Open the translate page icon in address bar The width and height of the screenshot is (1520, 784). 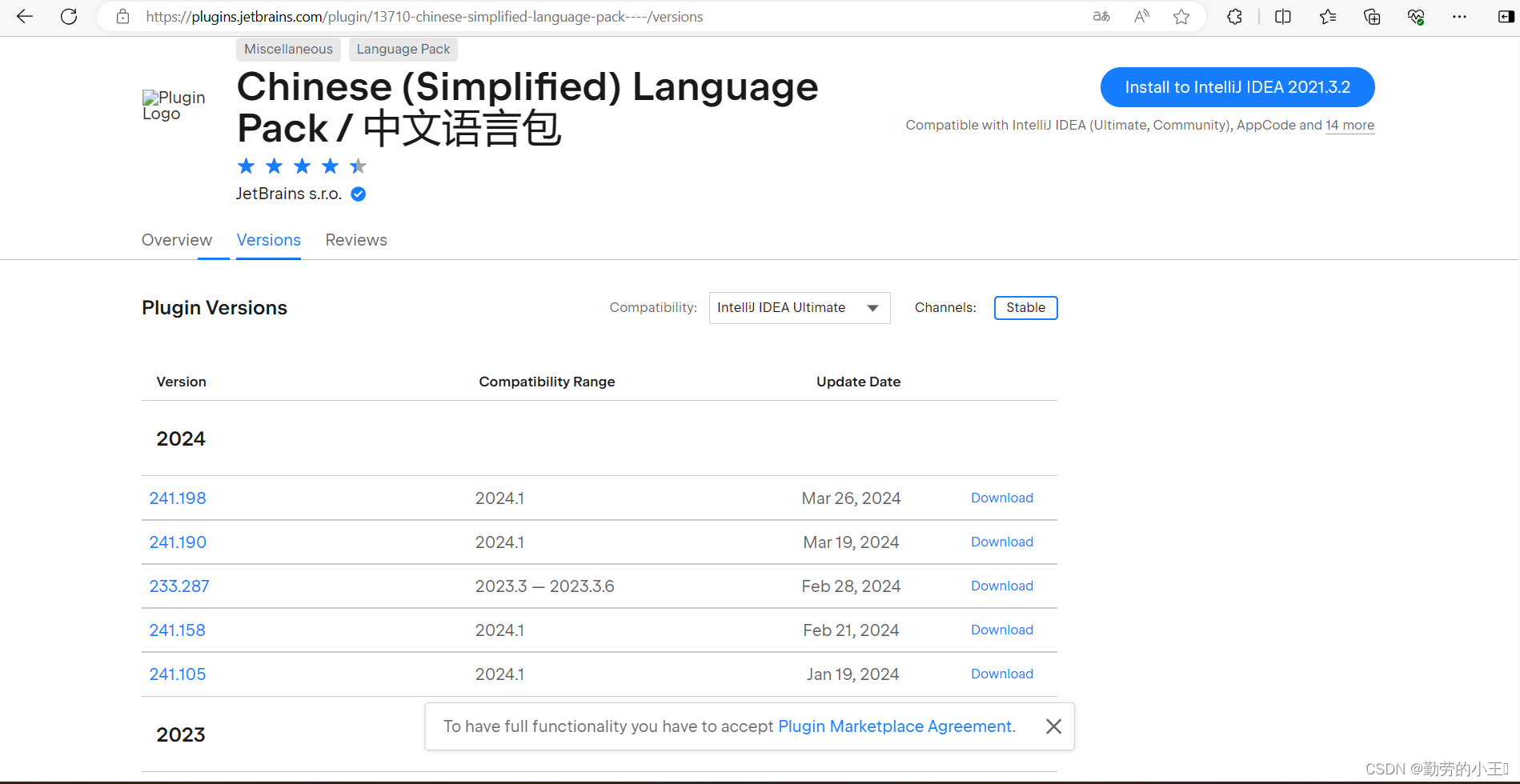click(x=1101, y=17)
